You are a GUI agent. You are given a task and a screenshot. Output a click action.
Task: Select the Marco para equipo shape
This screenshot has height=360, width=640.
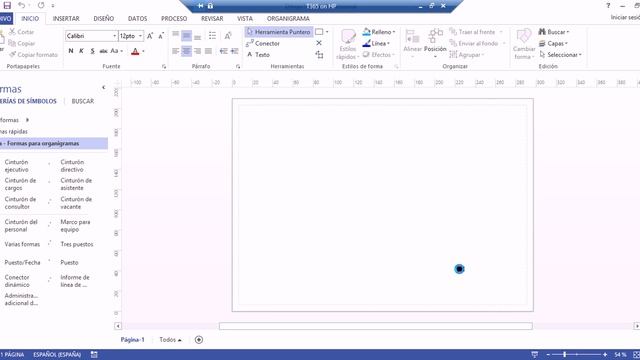(x=76, y=226)
